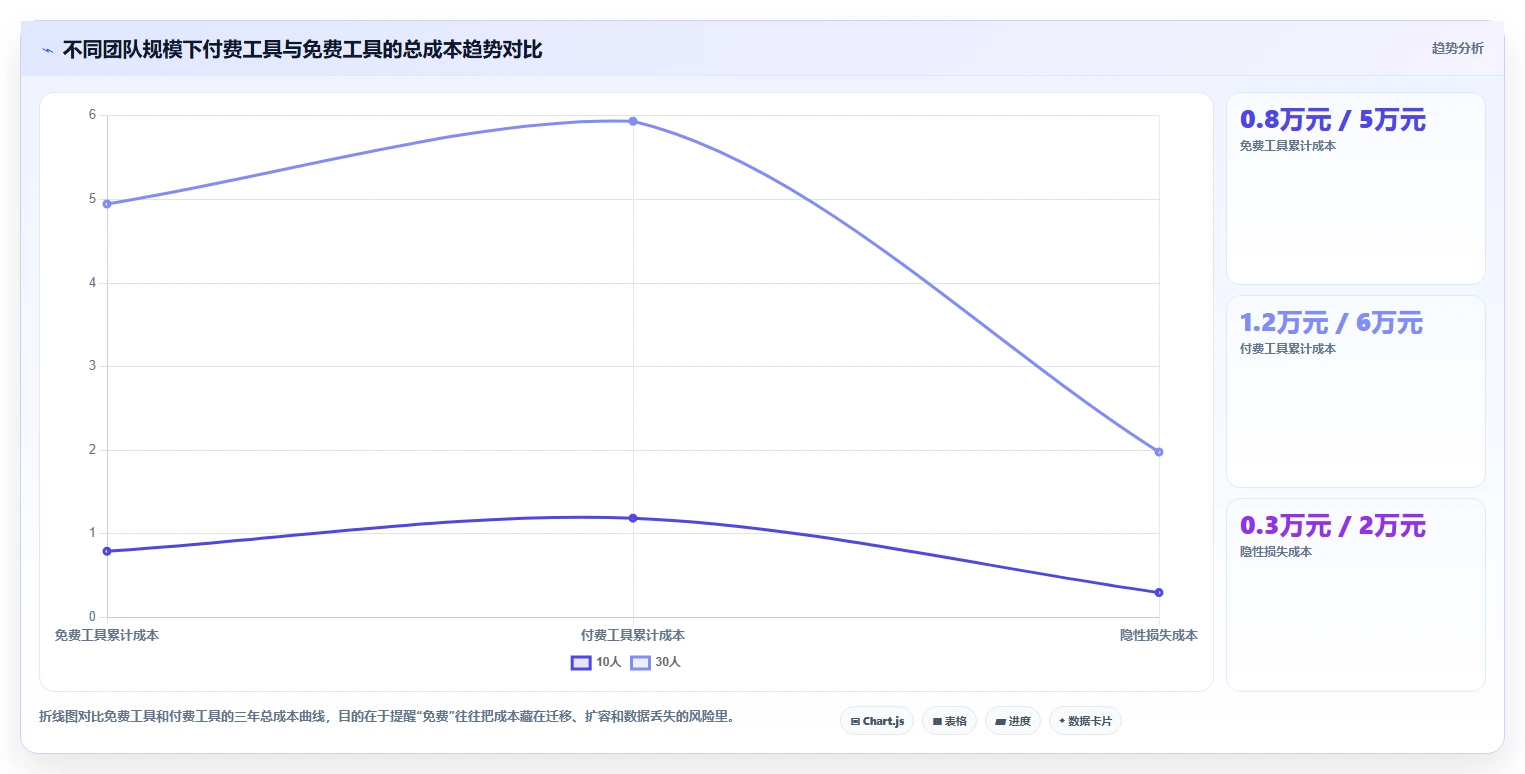Viewport: 1525px width, 774px height.
Task: Click the 数据卡片 tag button
Action: [1085, 721]
